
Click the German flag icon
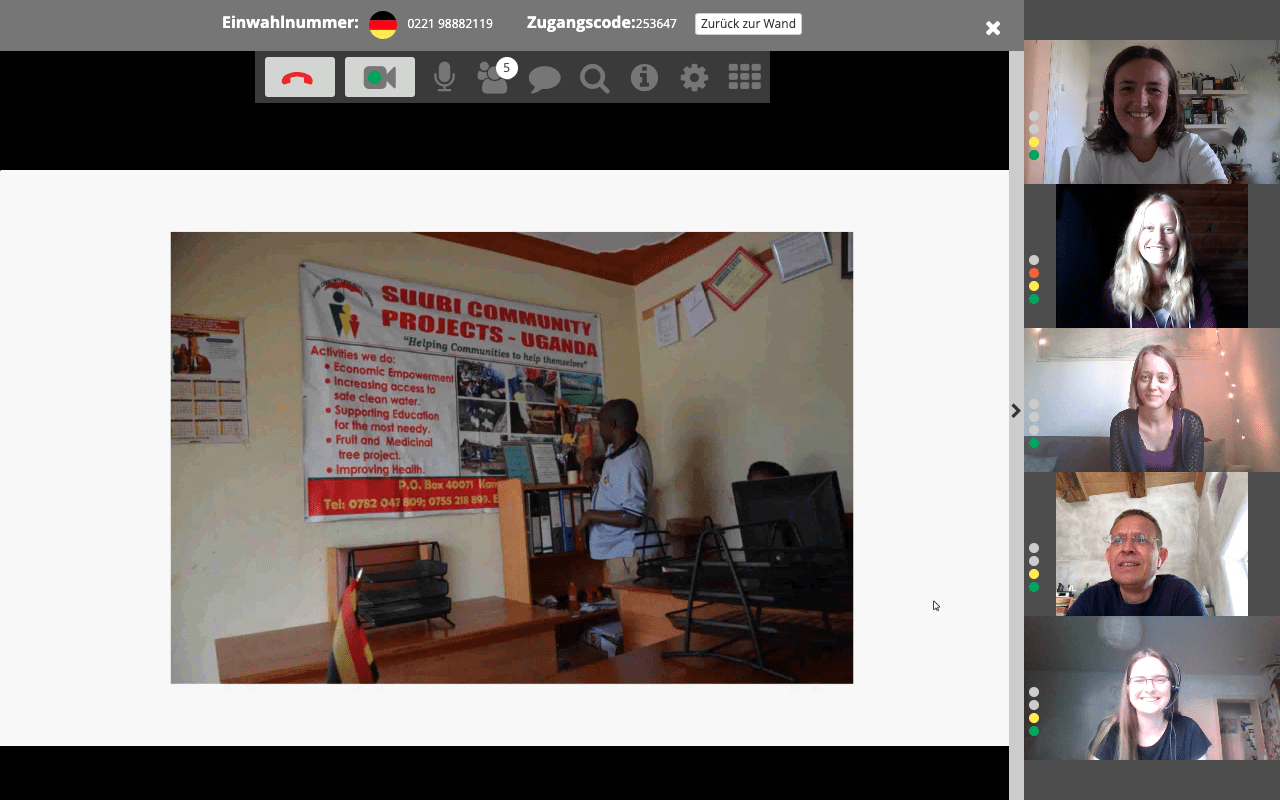point(383,25)
